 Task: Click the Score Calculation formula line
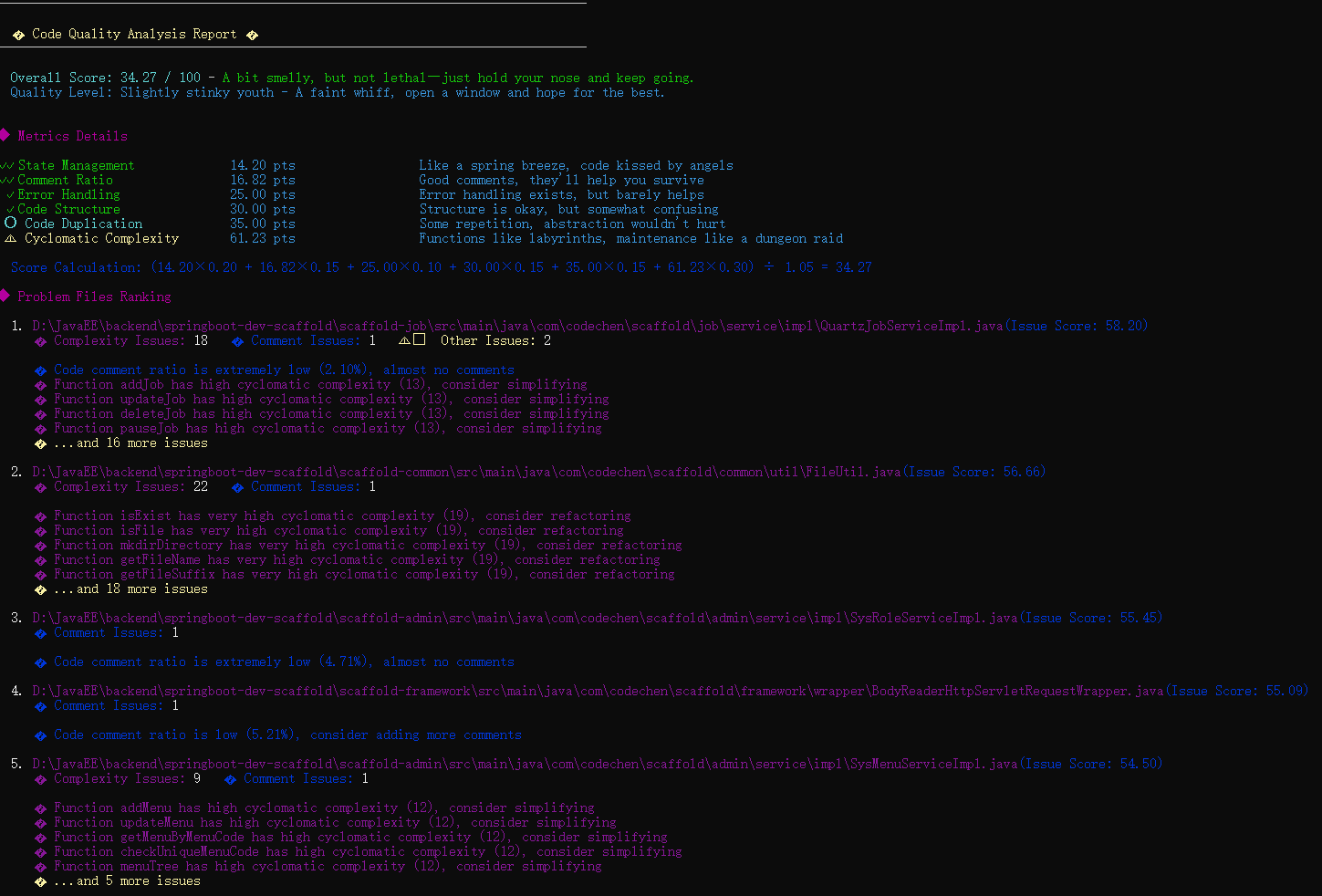(x=441, y=267)
